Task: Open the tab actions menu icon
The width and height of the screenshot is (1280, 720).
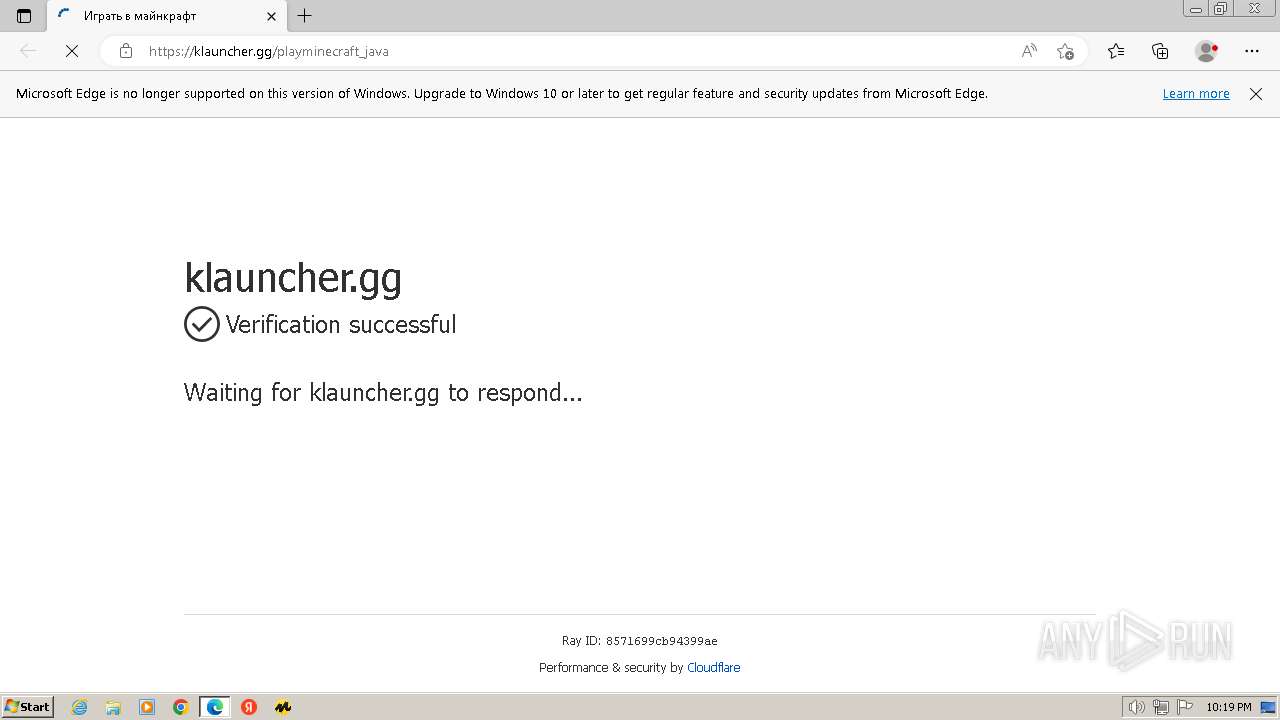Action: pos(24,16)
